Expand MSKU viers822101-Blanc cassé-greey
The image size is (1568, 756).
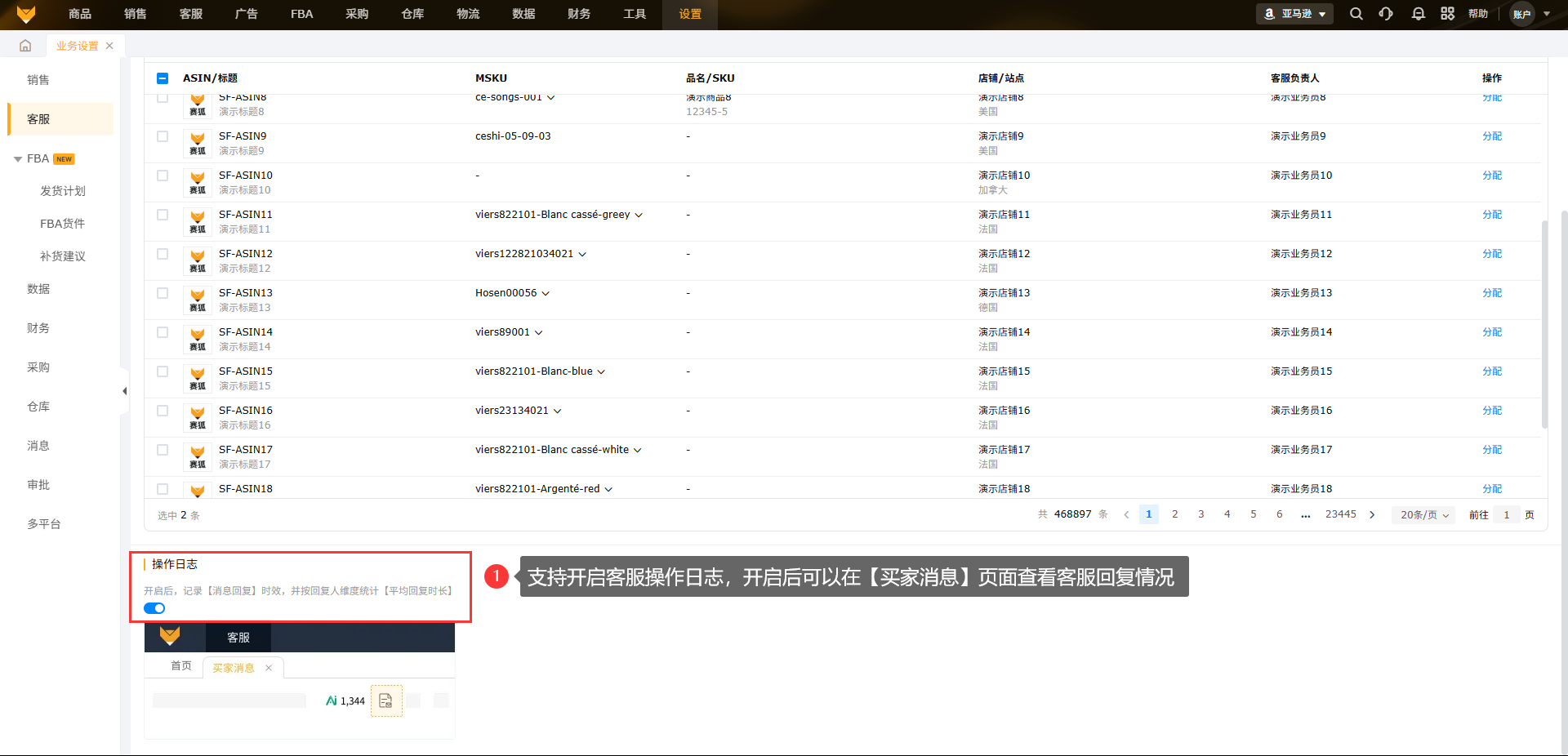639,216
